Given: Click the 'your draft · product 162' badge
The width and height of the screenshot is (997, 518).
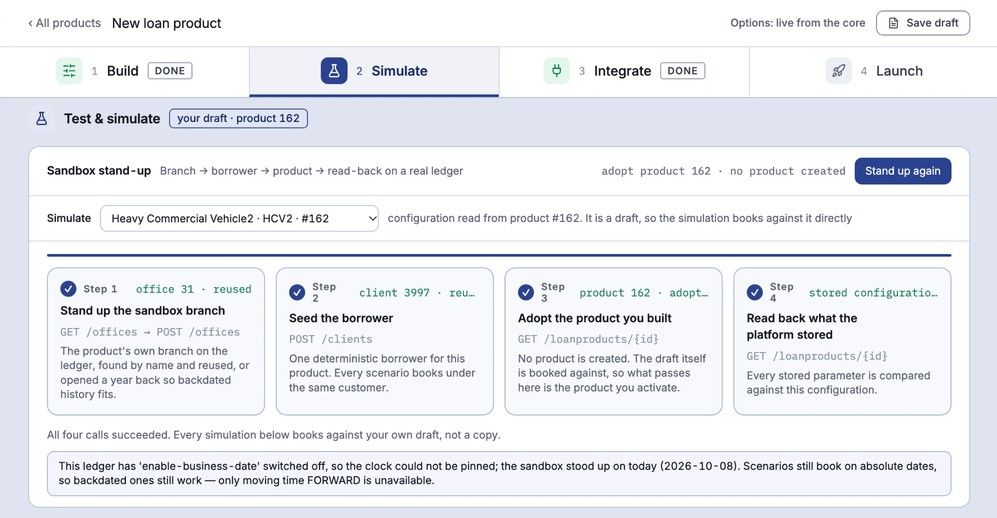Looking at the screenshot, I should 238,118.
